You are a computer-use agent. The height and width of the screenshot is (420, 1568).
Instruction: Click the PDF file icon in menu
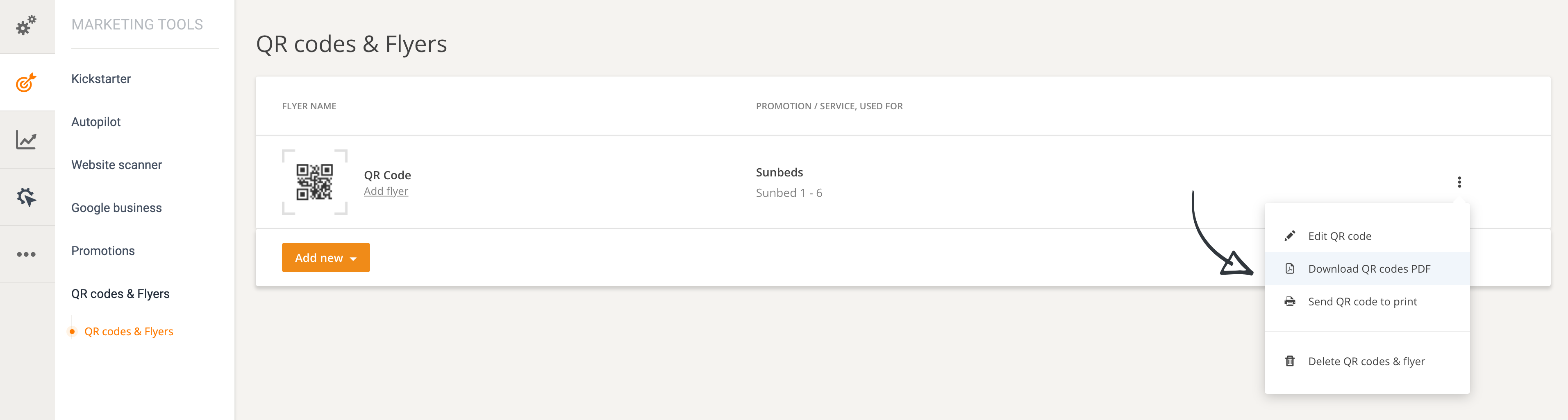click(x=1289, y=269)
